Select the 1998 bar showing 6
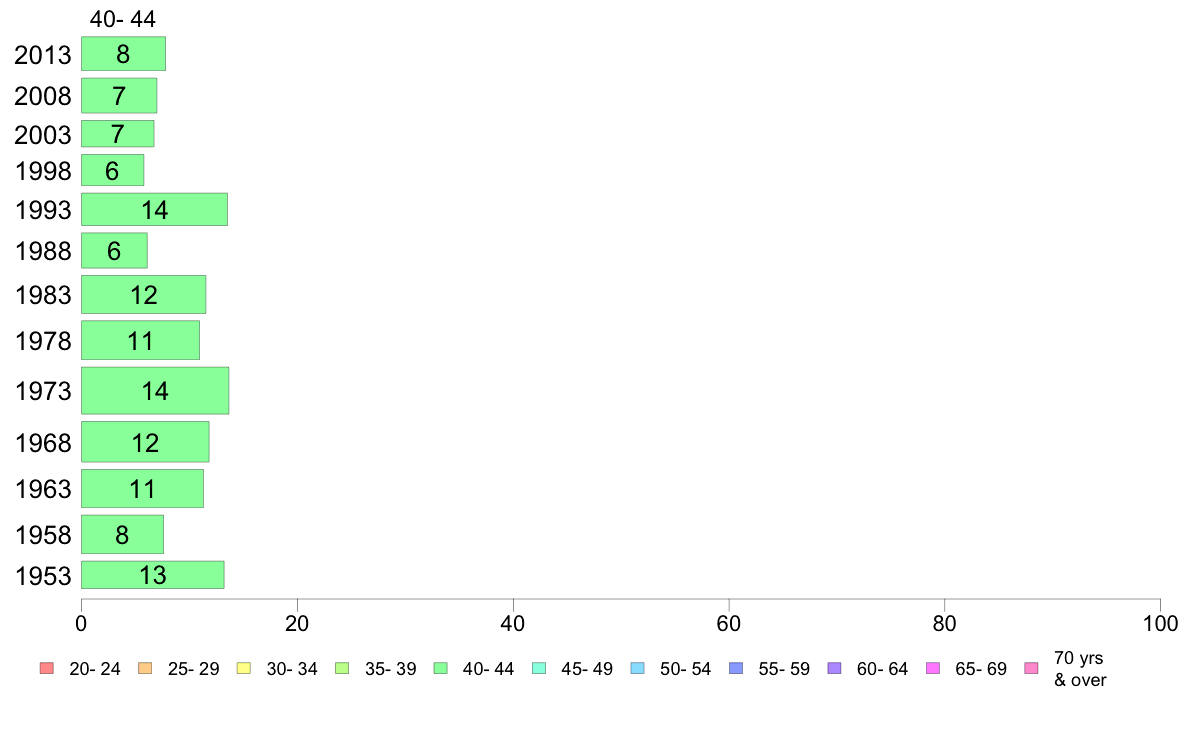 [113, 170]
